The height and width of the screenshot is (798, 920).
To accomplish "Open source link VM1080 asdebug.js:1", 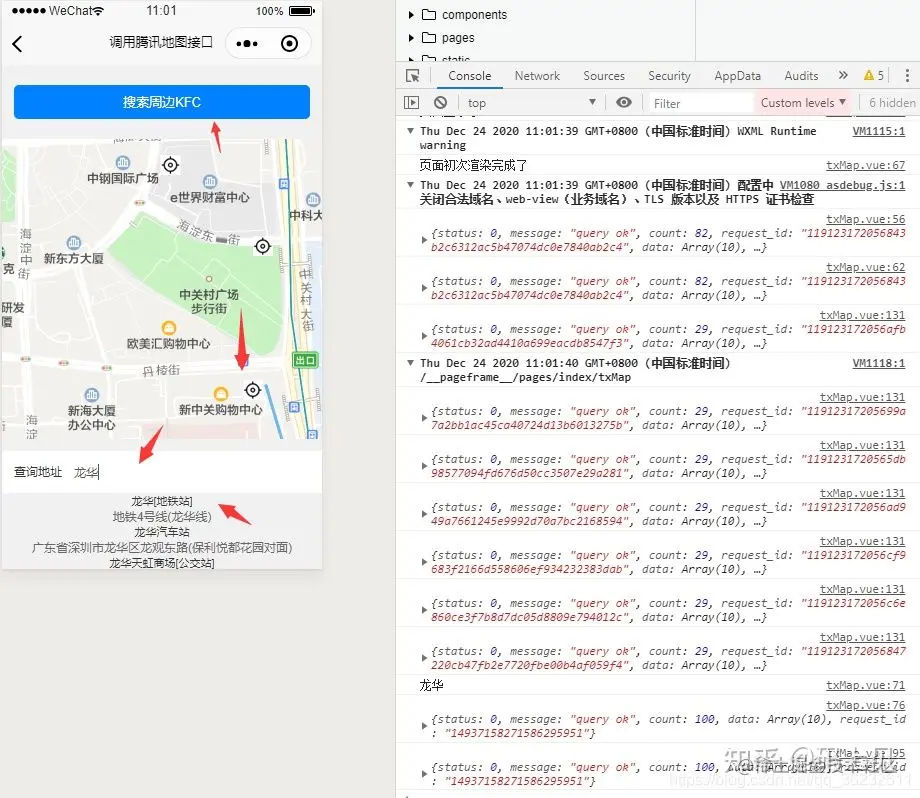I will coord(842,185).
